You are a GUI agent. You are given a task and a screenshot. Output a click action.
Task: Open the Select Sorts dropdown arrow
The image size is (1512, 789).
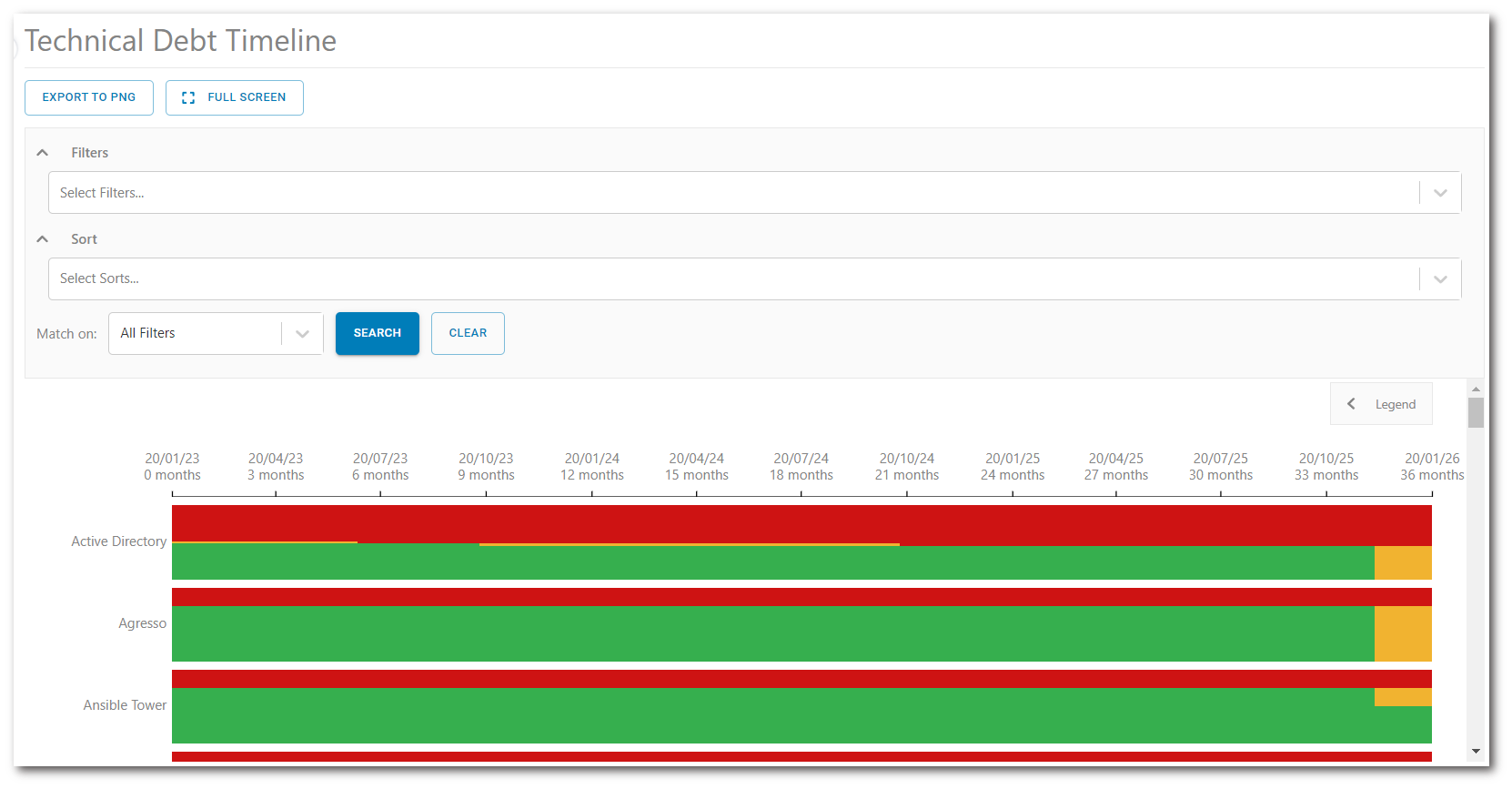click(1440, 279)
